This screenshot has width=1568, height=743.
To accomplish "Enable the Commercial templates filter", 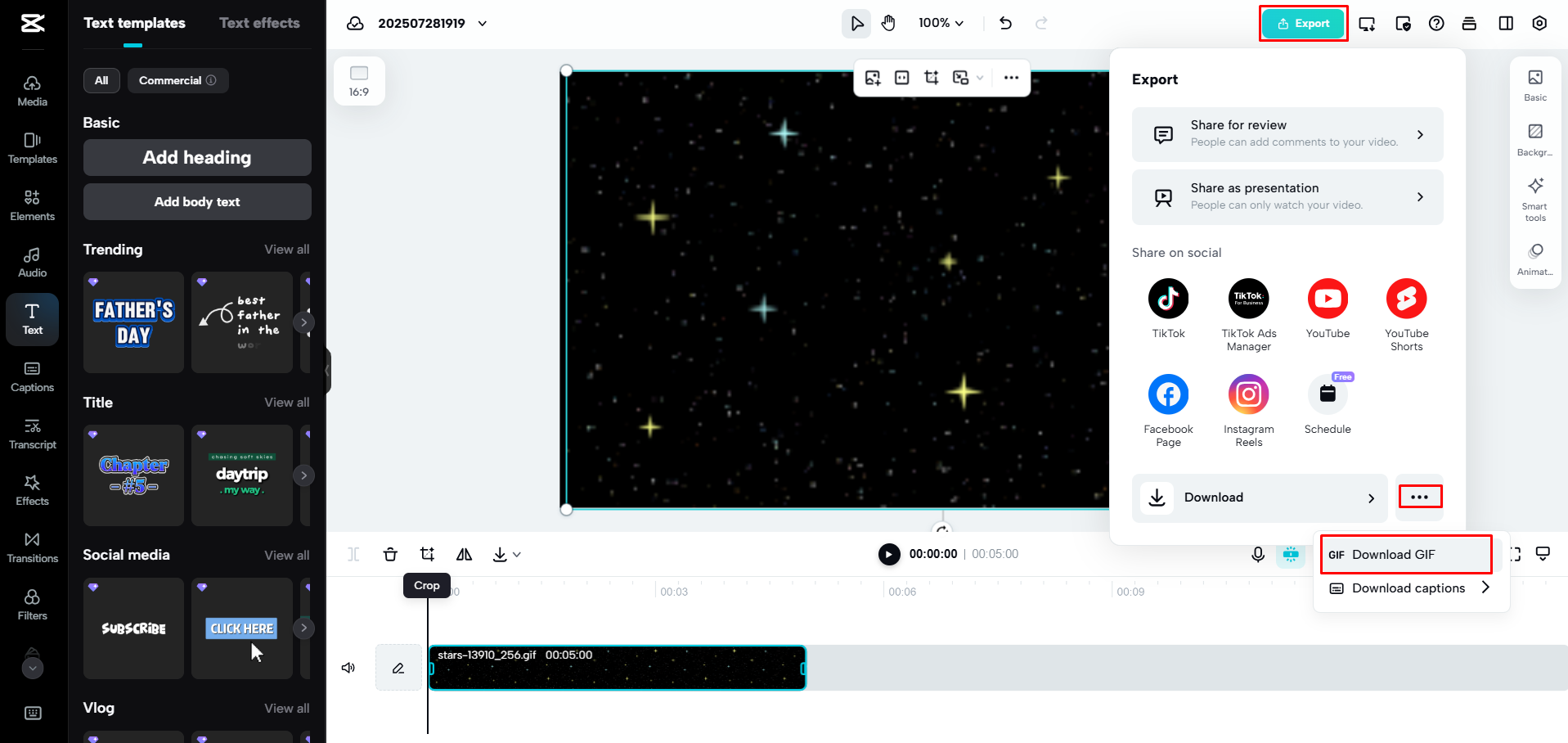I will 177,80.
